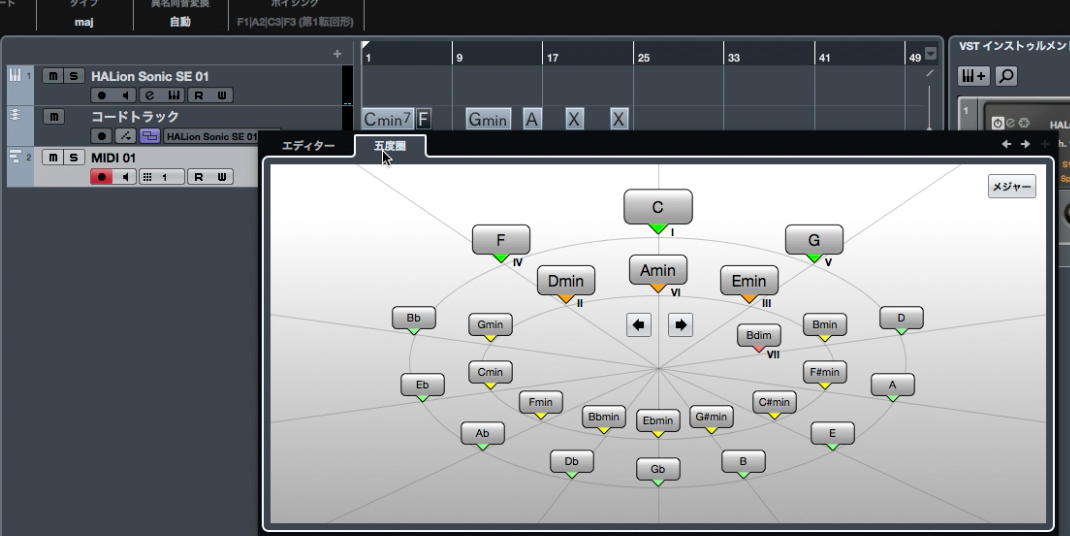The image size is (1070, 536).
Task: Pick the Amin chord
Action: pos(658,270)
